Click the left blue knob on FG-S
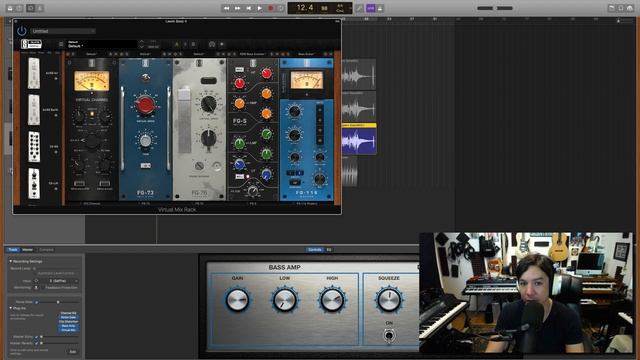This screenshot has width=640, height=360. click(240, 164)
